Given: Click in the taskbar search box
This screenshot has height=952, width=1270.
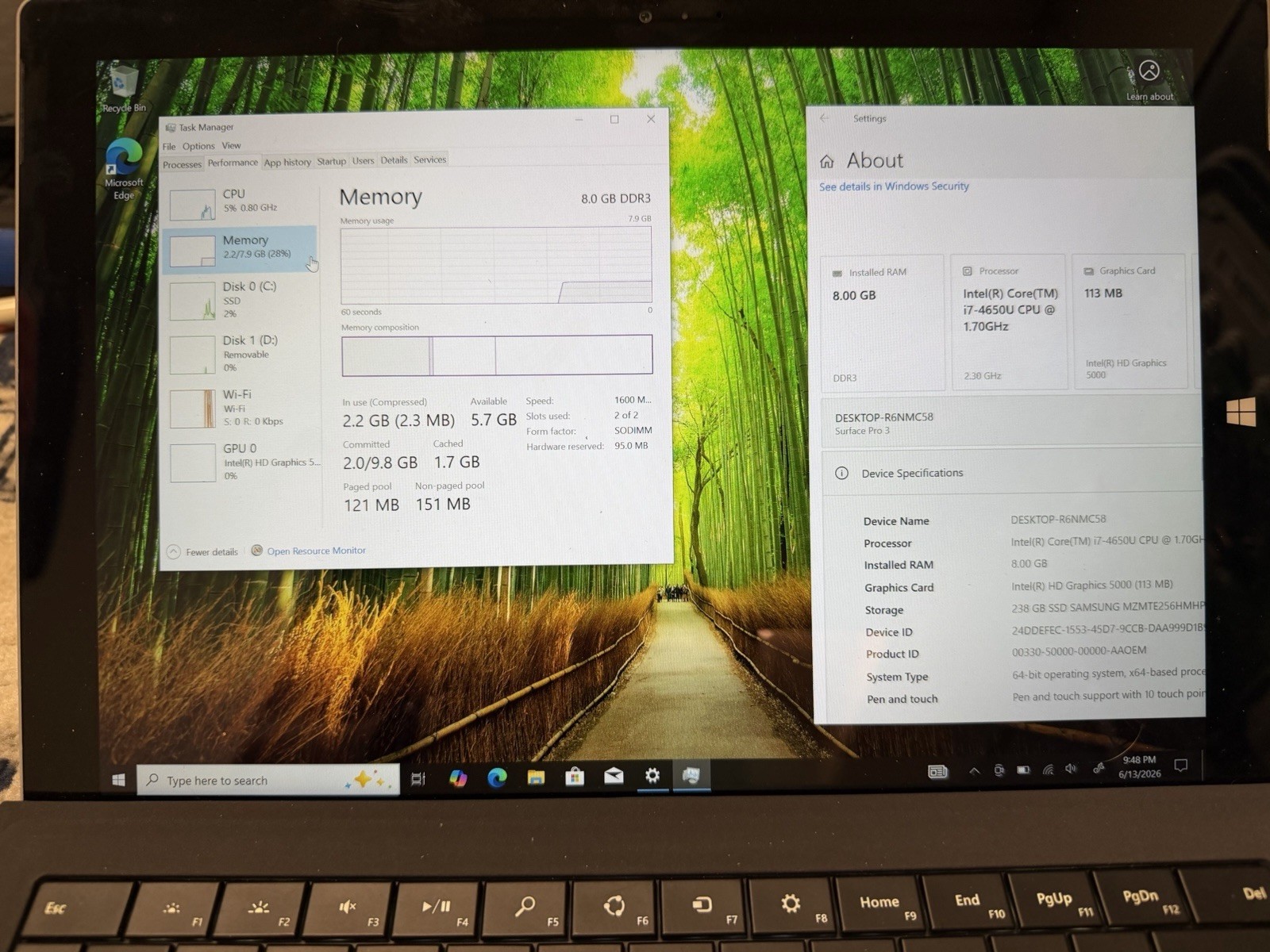Looking at the screenshot, I should pos(267,780).
